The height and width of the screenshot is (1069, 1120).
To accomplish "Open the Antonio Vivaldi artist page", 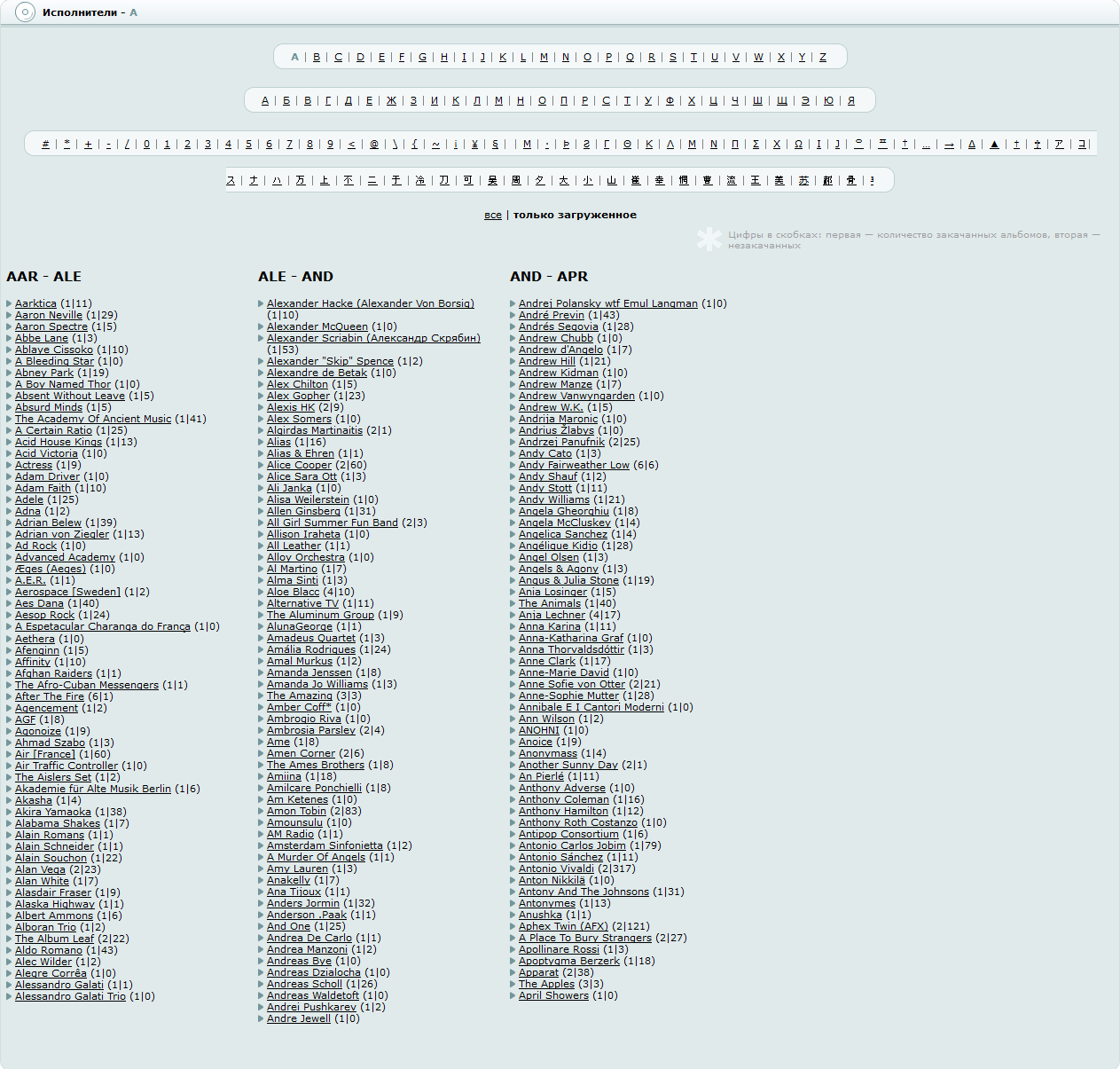I will (x=556, y=869).
